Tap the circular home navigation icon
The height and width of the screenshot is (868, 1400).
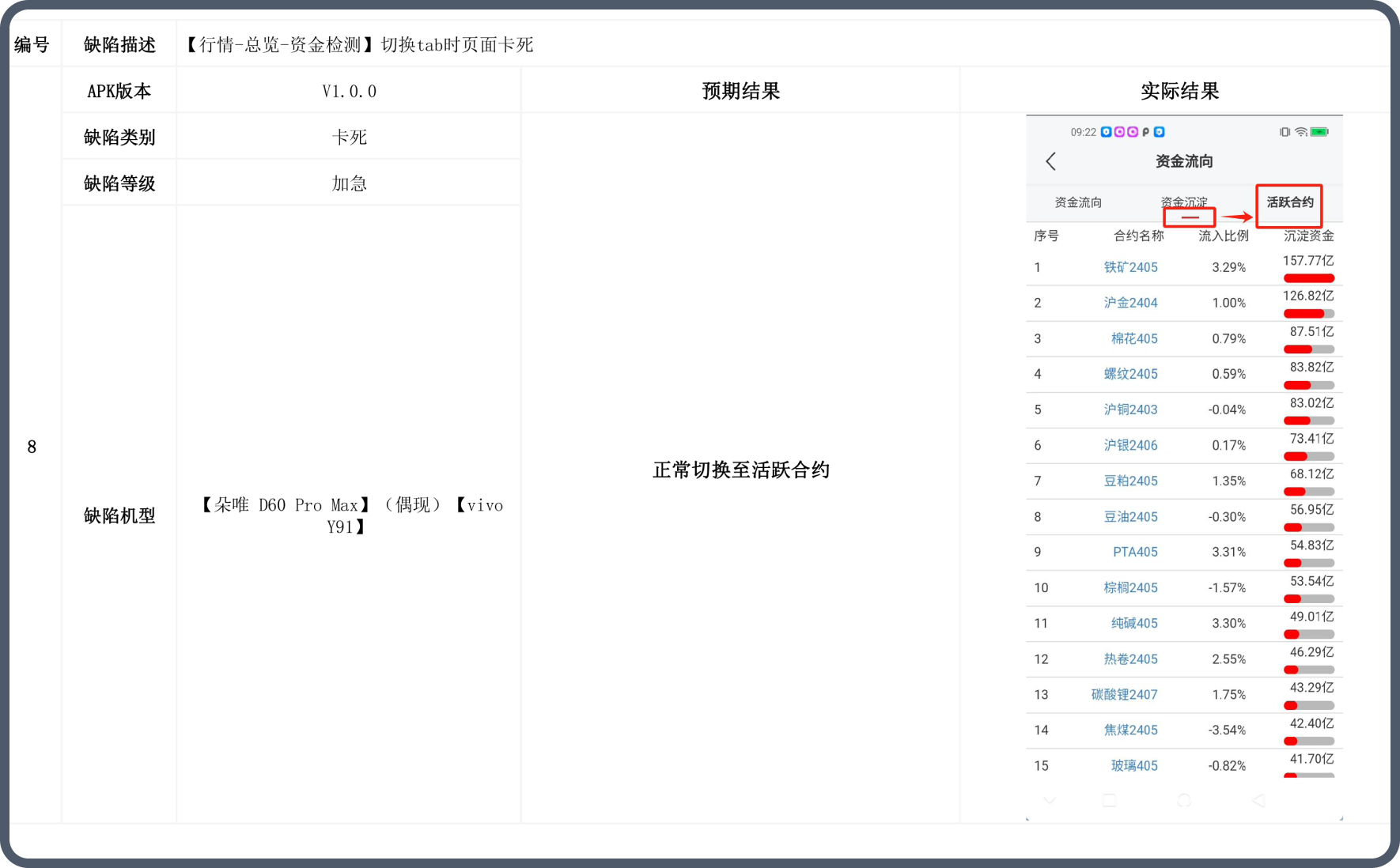pyautogui.click(x=1184, y=801)
